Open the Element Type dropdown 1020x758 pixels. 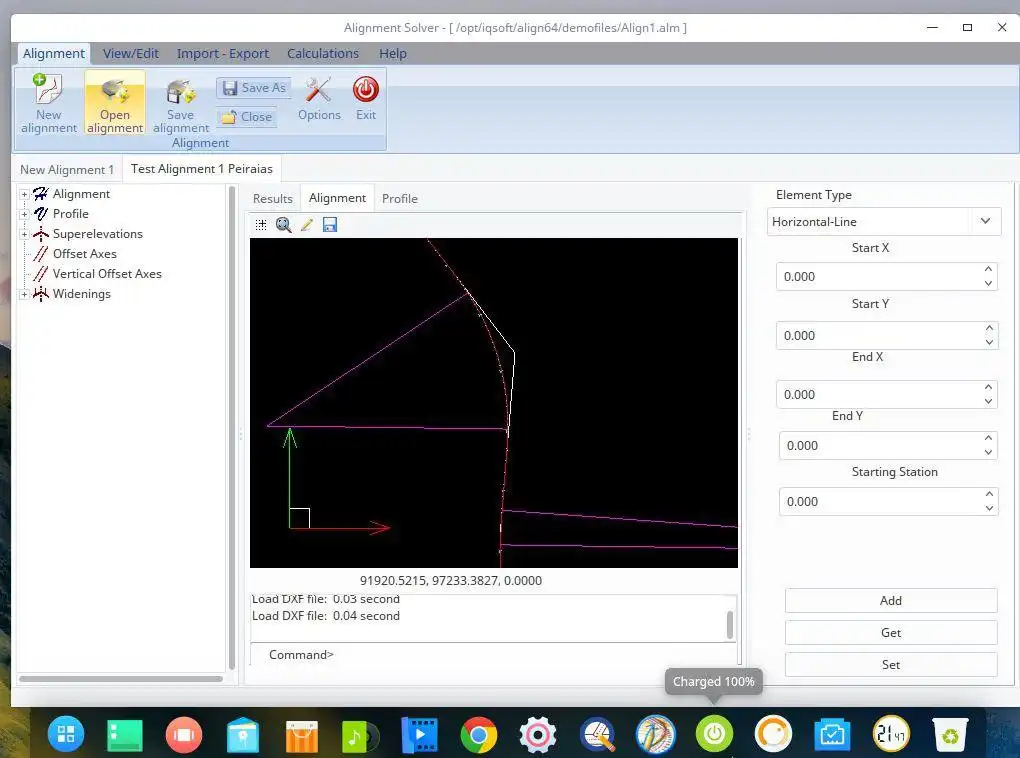pyautogui.click(x=986, y=221)
